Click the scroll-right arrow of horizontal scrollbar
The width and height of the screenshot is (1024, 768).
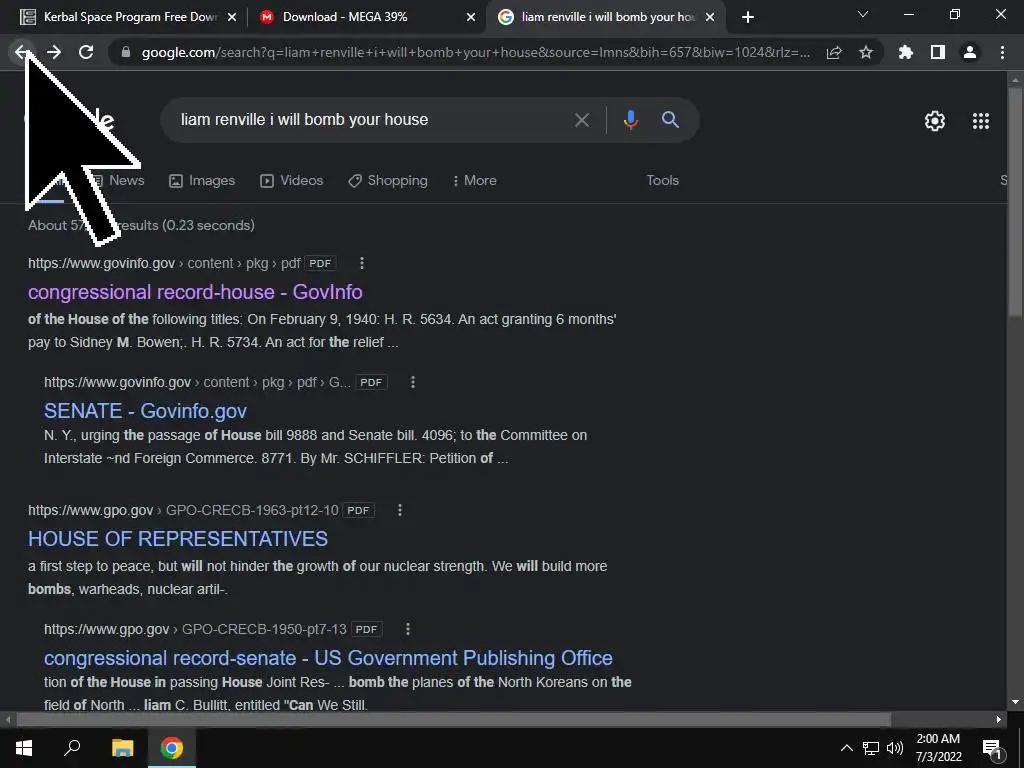pos(999,720)
